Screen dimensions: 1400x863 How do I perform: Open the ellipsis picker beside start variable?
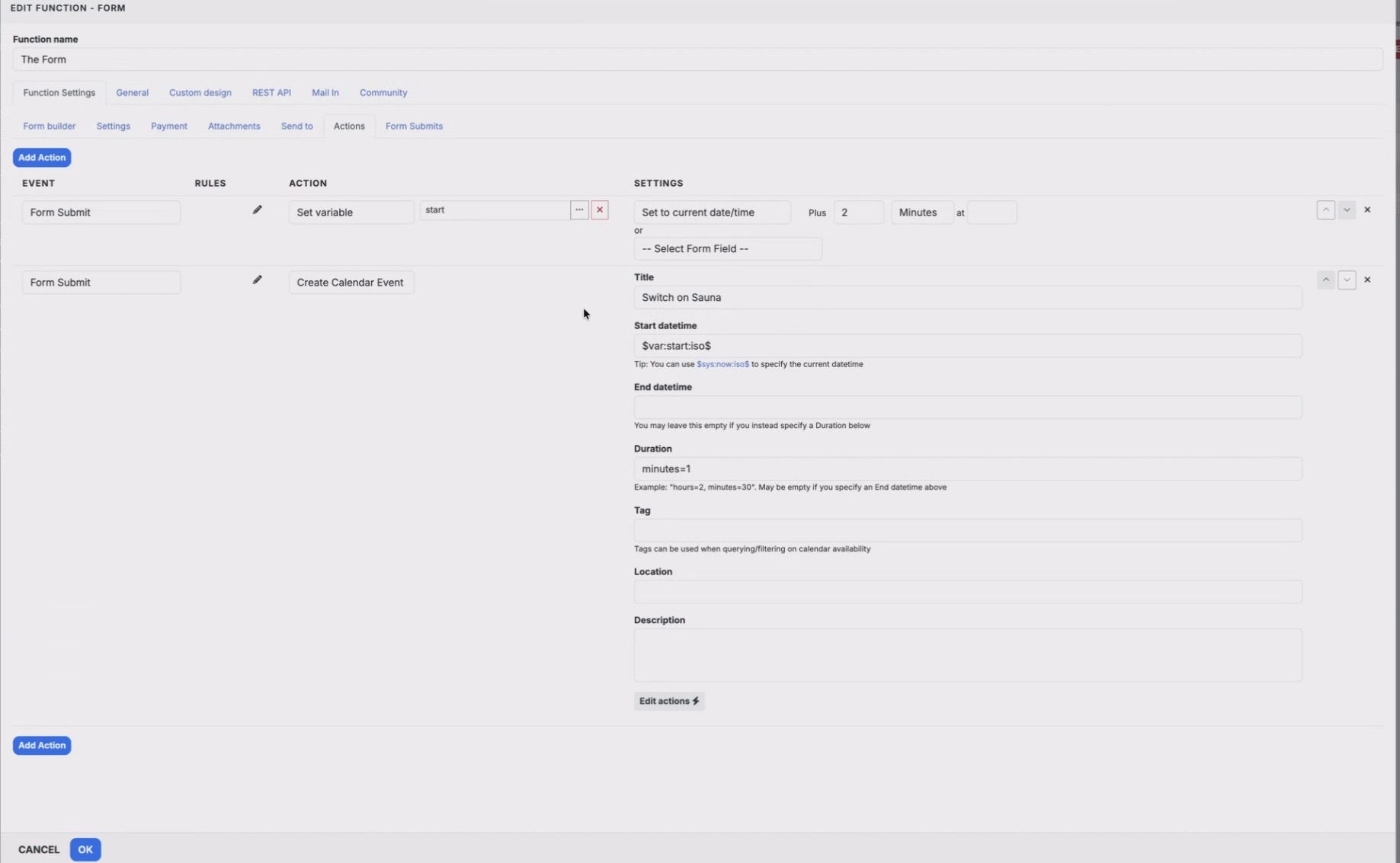point(579,210)
